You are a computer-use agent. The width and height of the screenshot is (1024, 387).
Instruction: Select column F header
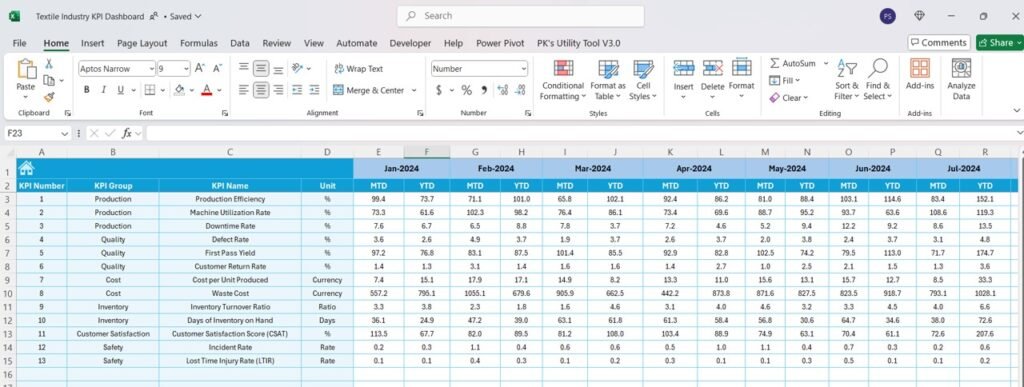[426, 152]
